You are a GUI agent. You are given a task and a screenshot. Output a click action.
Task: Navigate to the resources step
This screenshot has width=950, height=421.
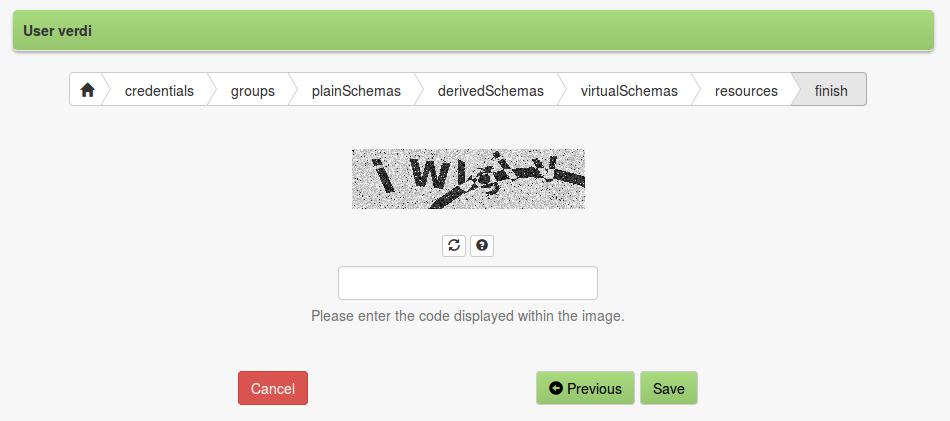click(746, 91)
